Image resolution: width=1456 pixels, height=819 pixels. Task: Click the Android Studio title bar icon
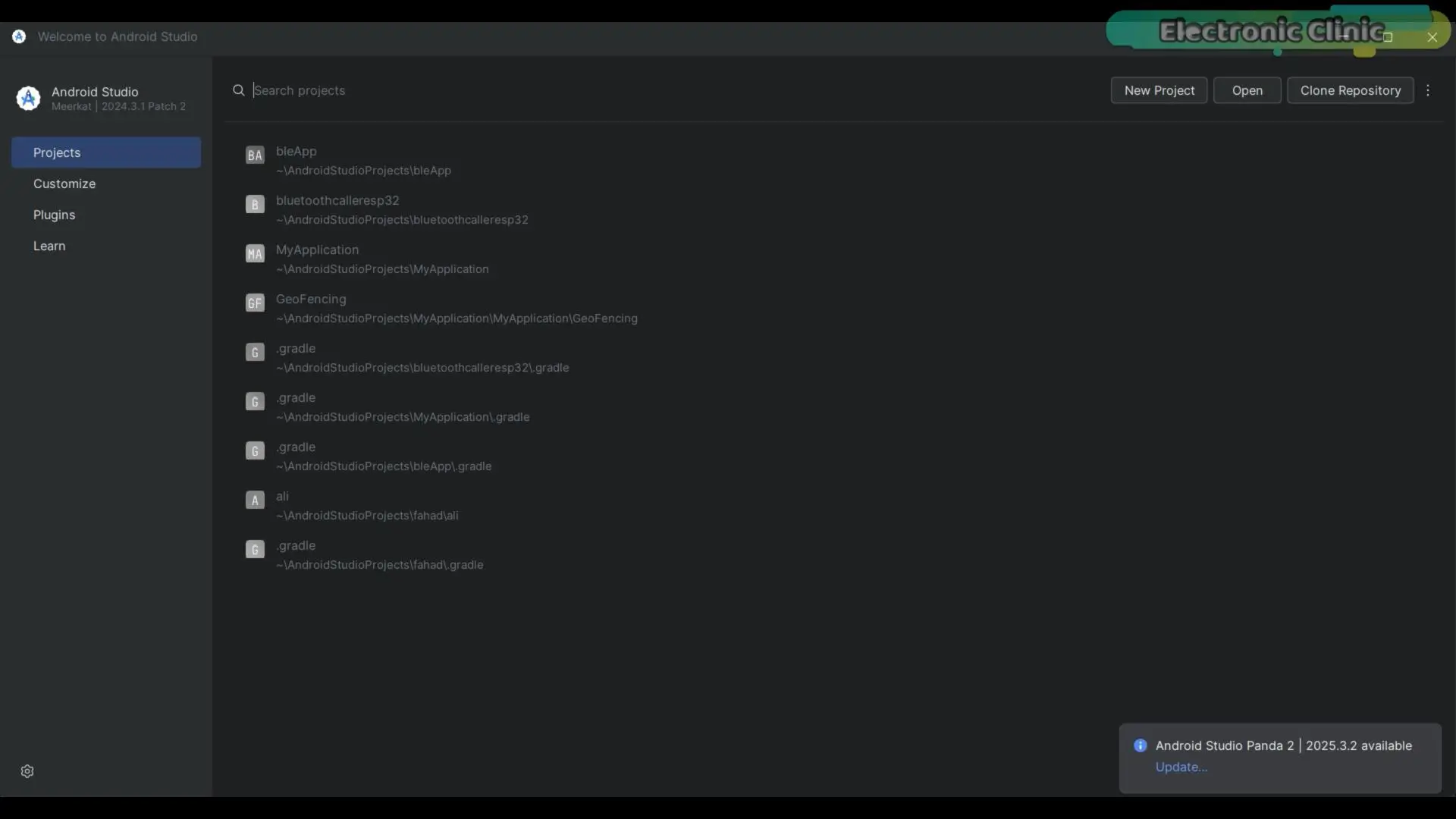[x=19, y=36]
